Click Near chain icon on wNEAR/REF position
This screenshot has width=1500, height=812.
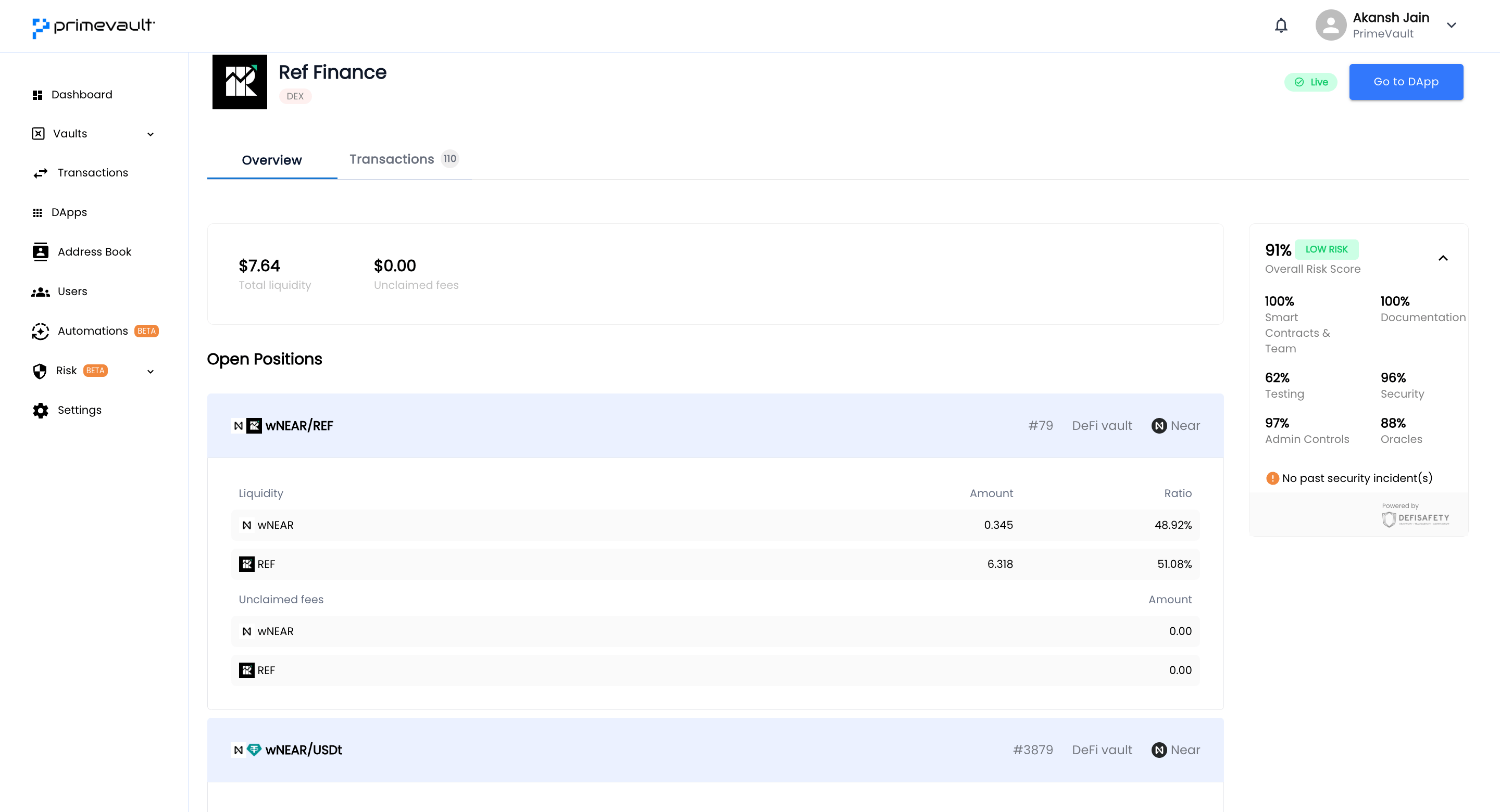pos(1159,425)
